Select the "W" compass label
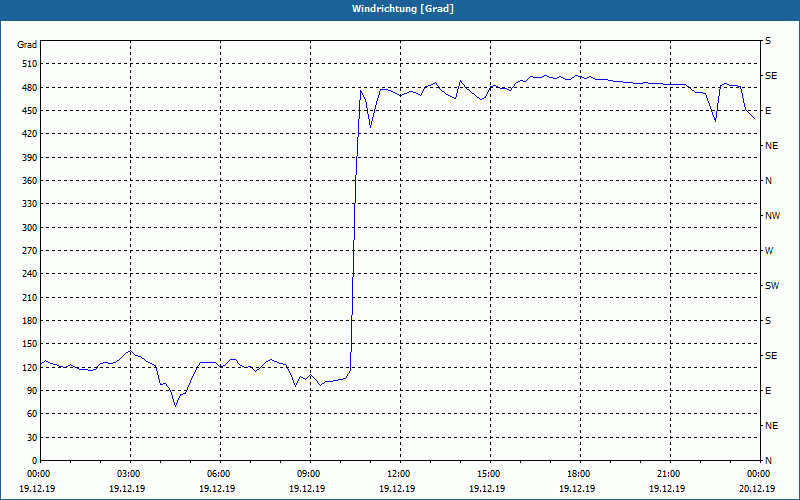 769,251
